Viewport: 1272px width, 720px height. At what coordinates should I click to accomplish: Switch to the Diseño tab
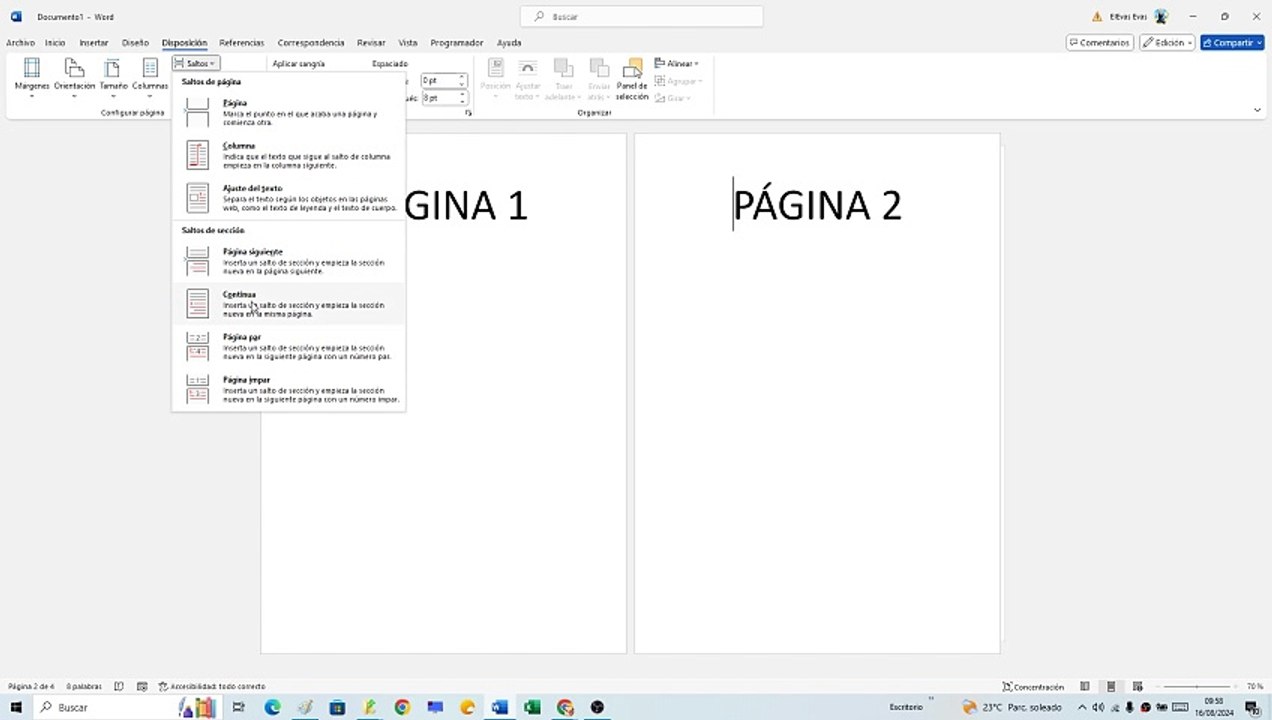coord(135,43)
